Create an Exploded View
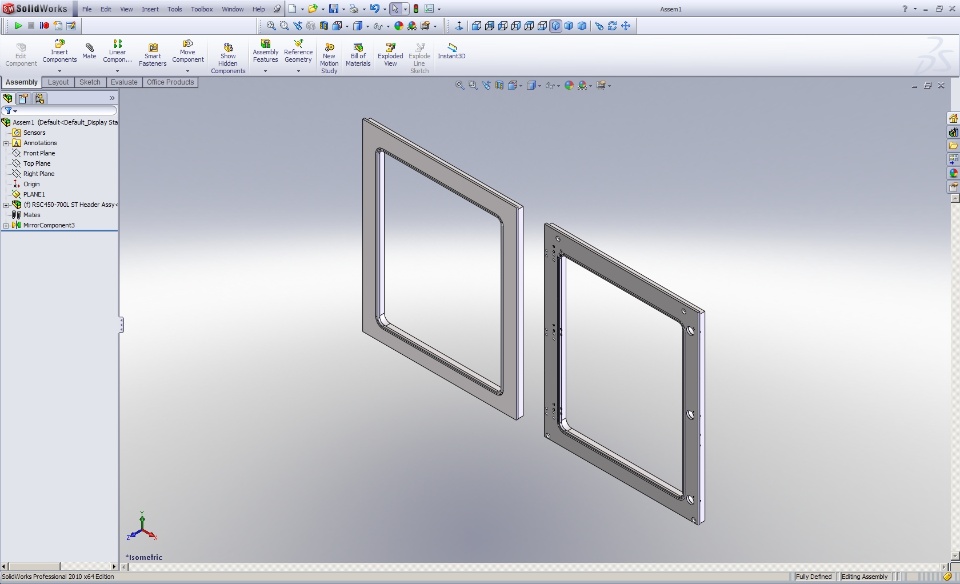Image resolution: width=960 pixels, height=584 pixels. tap(390, 55)
